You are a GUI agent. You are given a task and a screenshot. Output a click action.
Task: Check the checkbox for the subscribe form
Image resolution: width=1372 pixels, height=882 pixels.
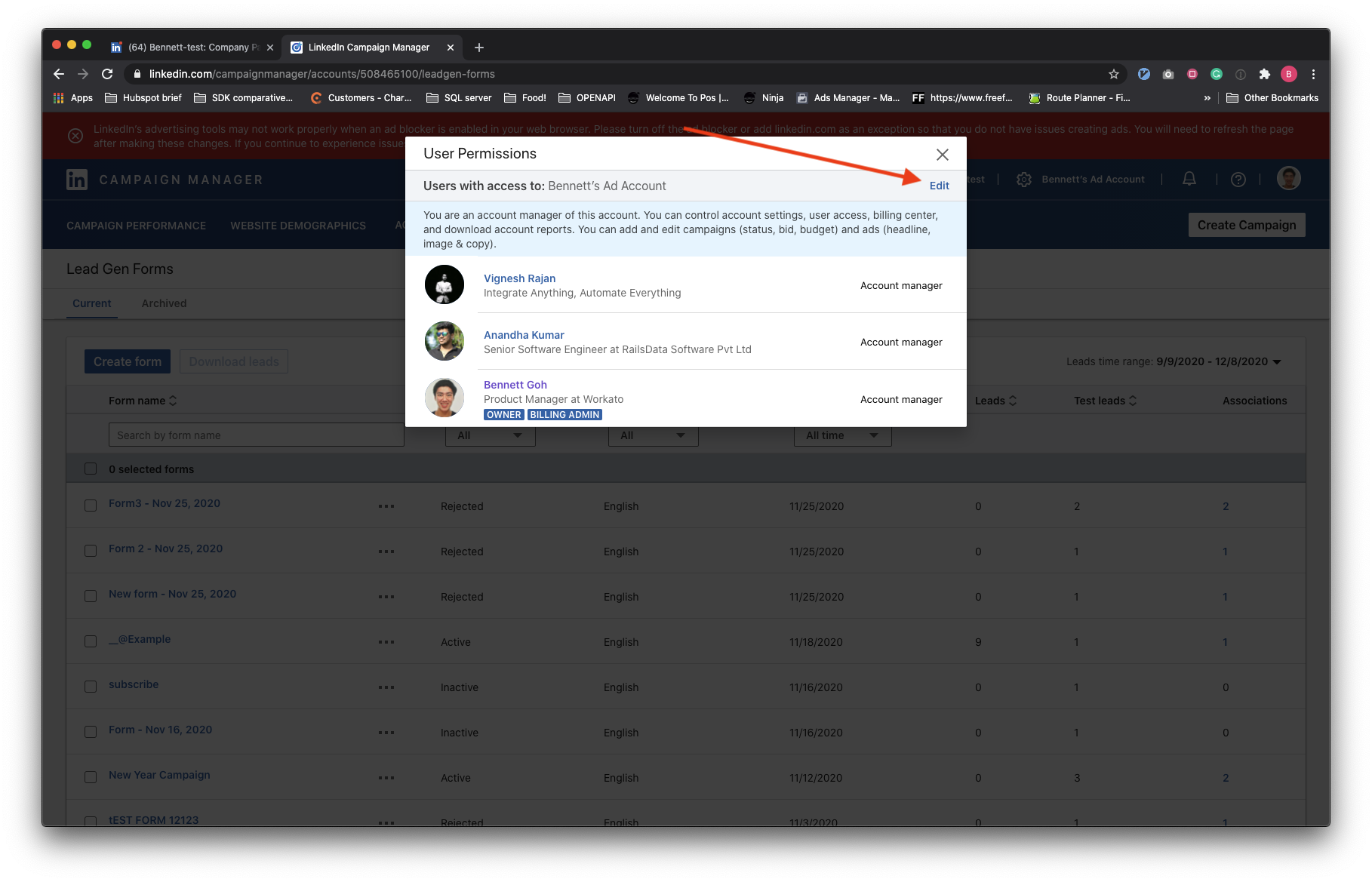[91, 687]
